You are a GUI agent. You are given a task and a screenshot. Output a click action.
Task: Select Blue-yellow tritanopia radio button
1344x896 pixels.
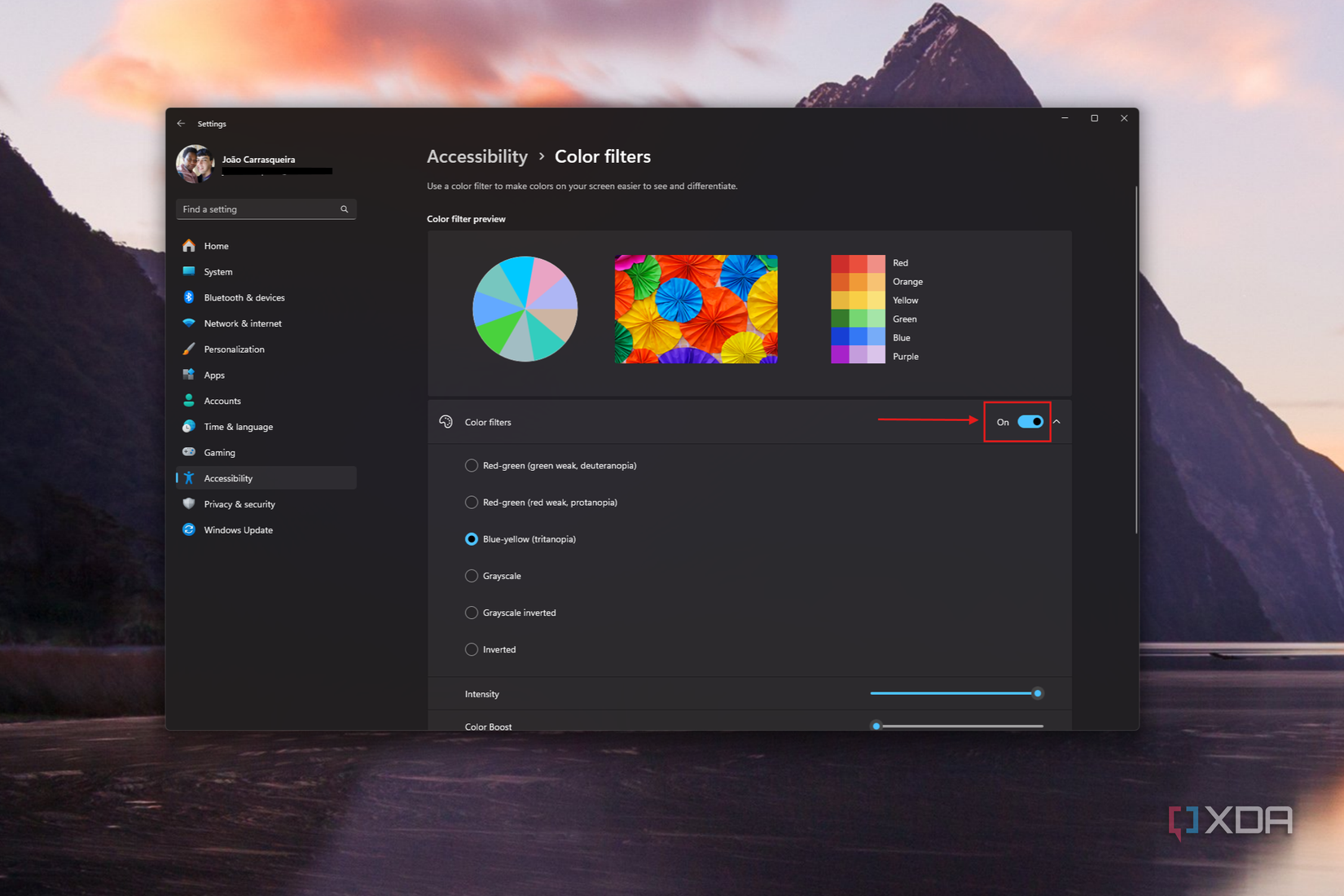(472, 538)
